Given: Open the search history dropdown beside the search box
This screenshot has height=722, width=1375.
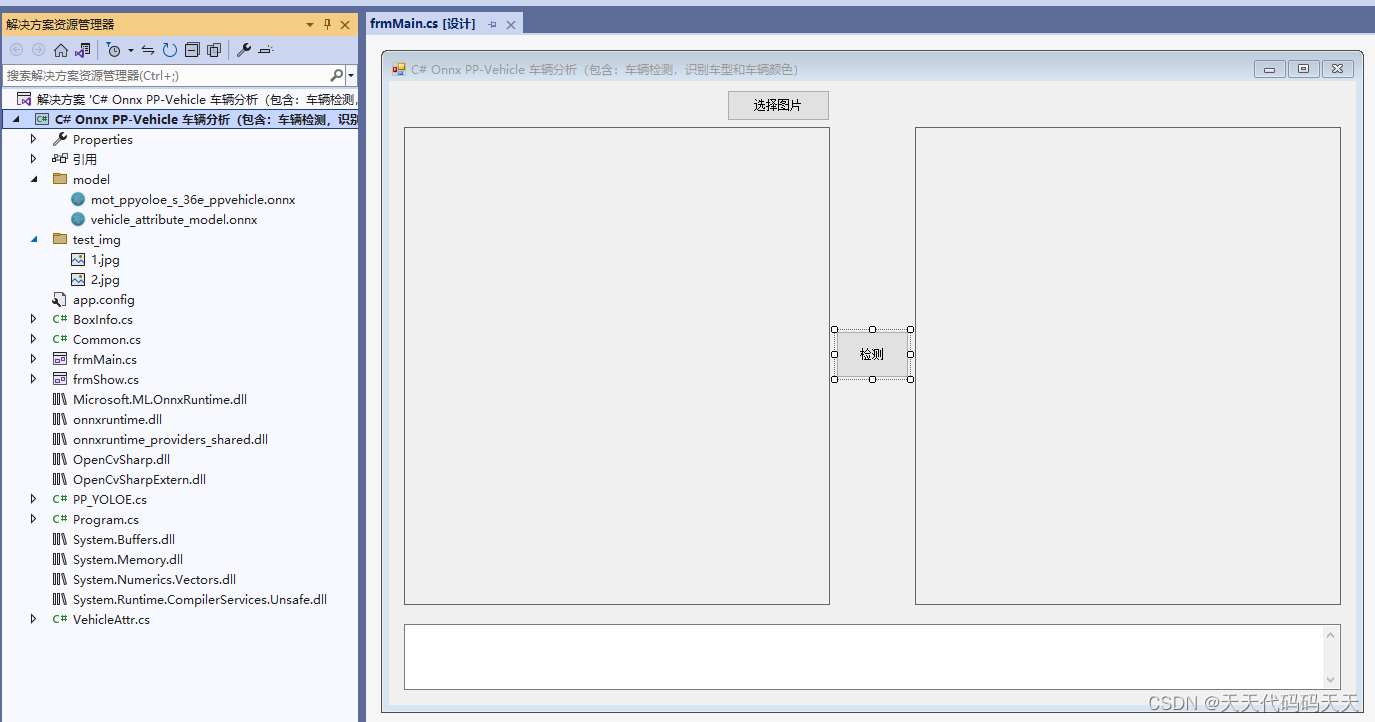Looking at the screenshot, I should [350, 75].
